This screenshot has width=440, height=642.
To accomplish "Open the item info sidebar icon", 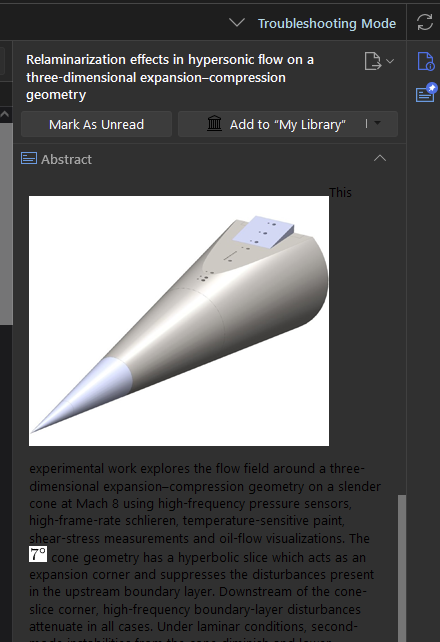I will (426, 61).
